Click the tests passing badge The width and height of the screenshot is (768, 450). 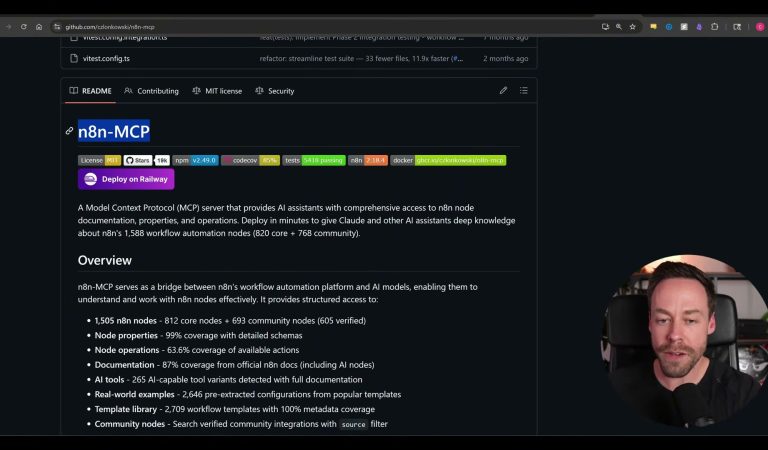pyautogui.click(x=314, y=160)
